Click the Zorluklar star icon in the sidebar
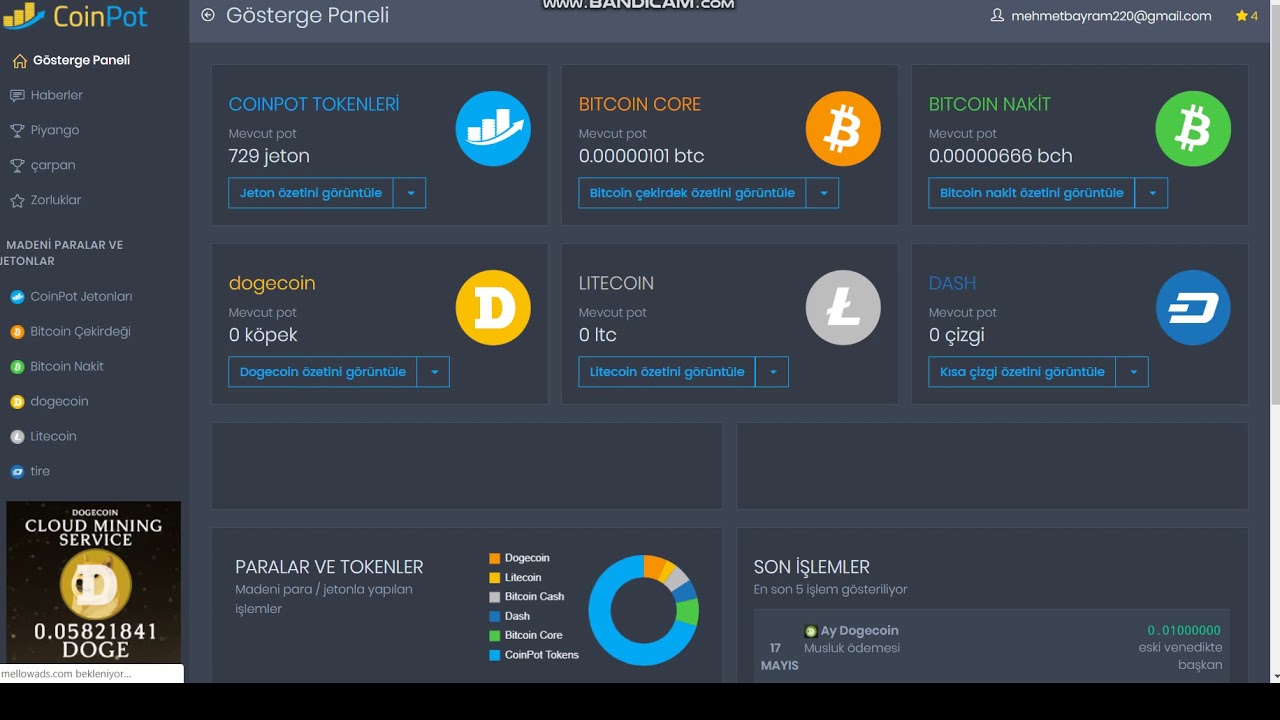1280x720 pixels. tap(17, 201)
